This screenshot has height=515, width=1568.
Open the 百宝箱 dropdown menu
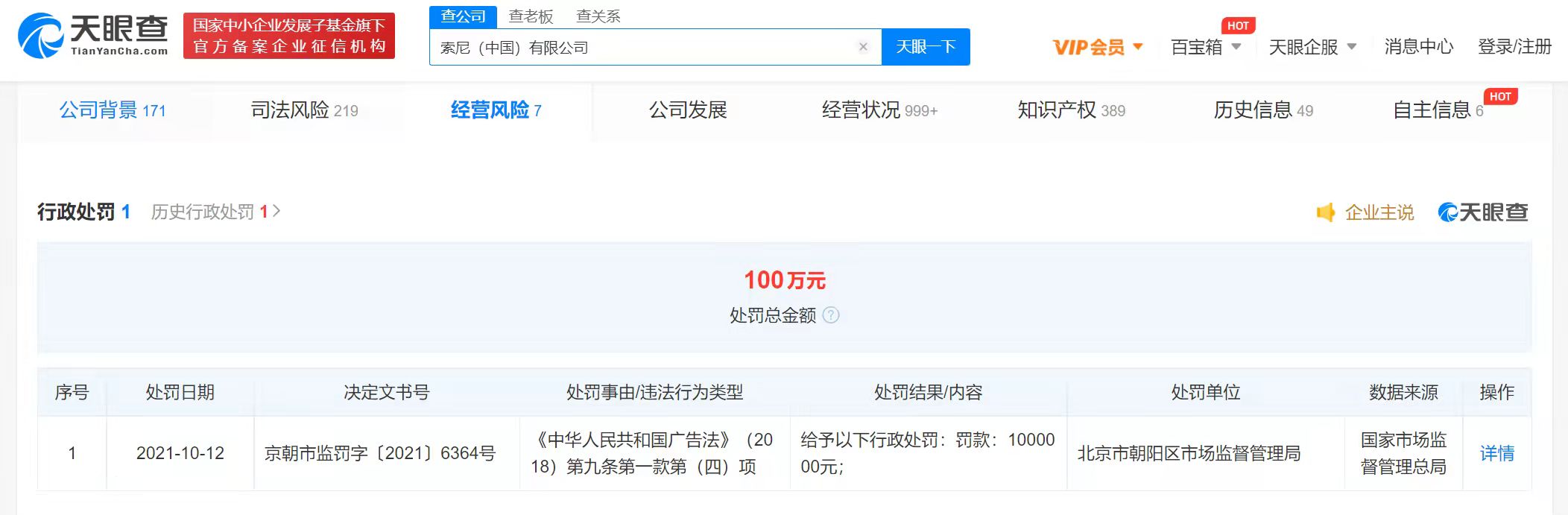click(1205, 47)
